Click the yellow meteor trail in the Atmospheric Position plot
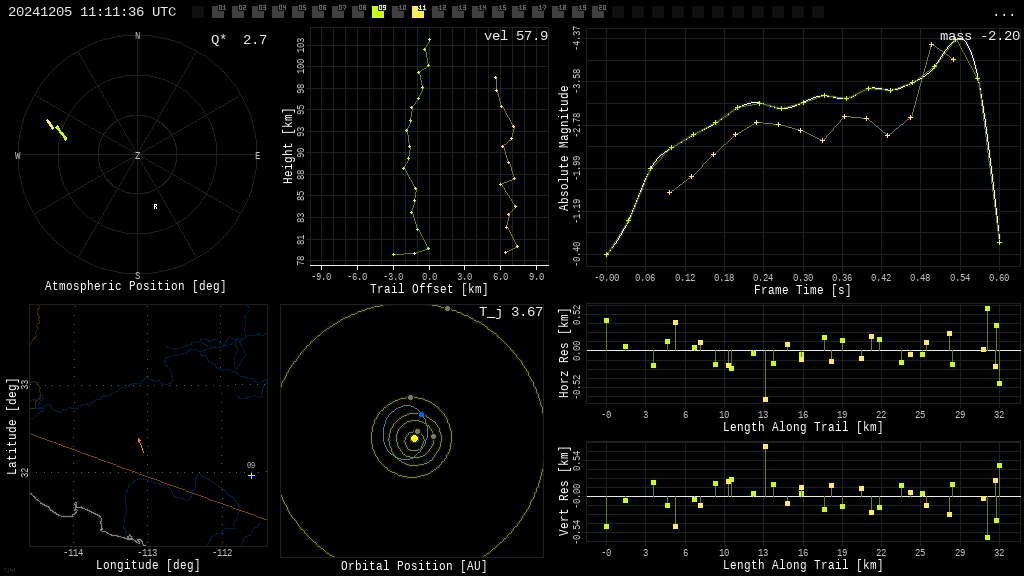 click(57, 130)
